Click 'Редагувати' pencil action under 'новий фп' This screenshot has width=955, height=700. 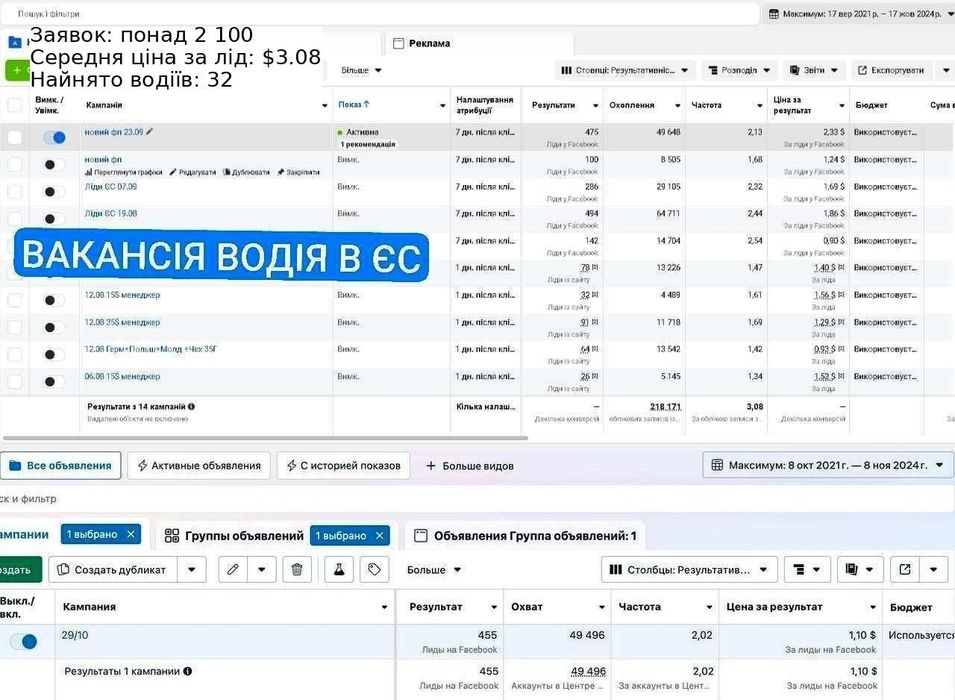pos(192,172)
